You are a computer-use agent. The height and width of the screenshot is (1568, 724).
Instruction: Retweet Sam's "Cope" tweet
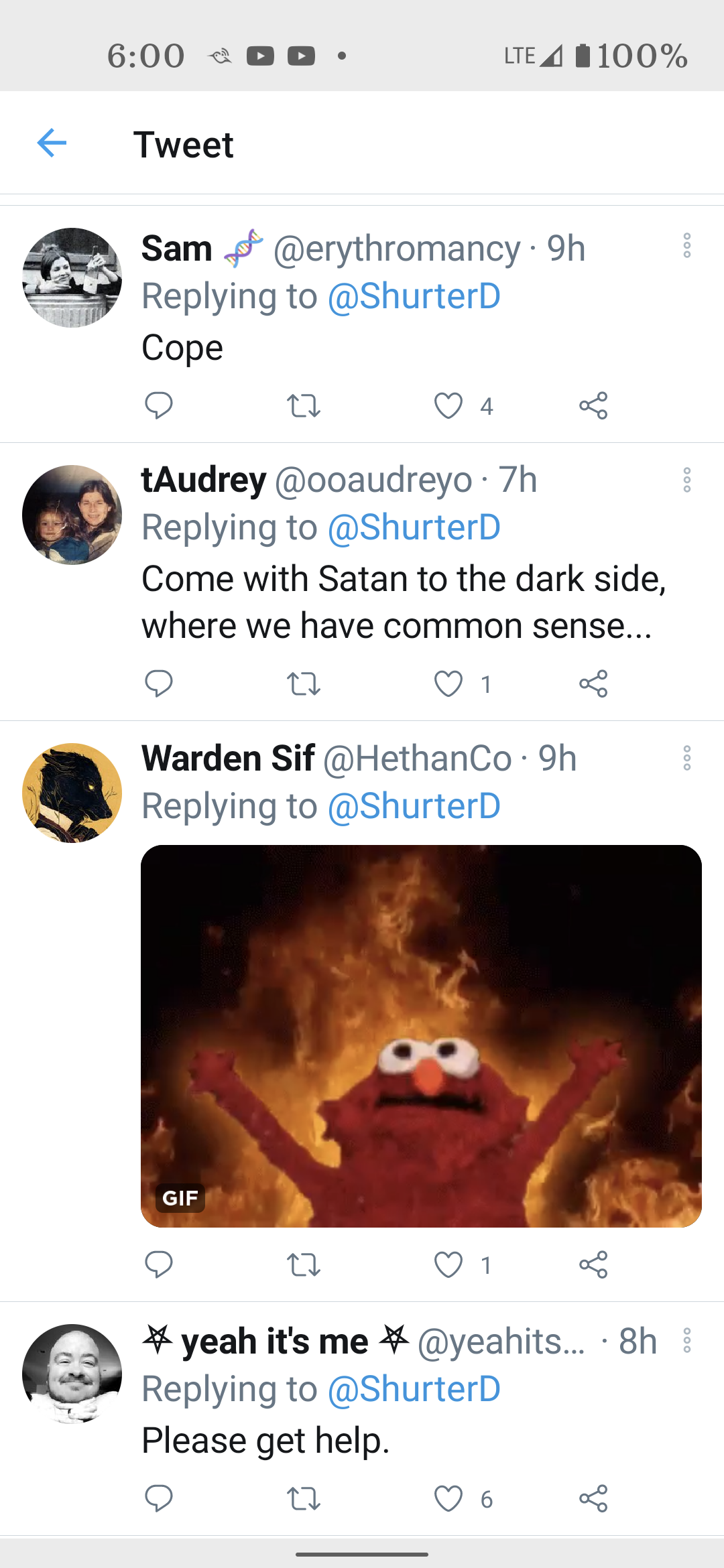click(x=304, y=405)
